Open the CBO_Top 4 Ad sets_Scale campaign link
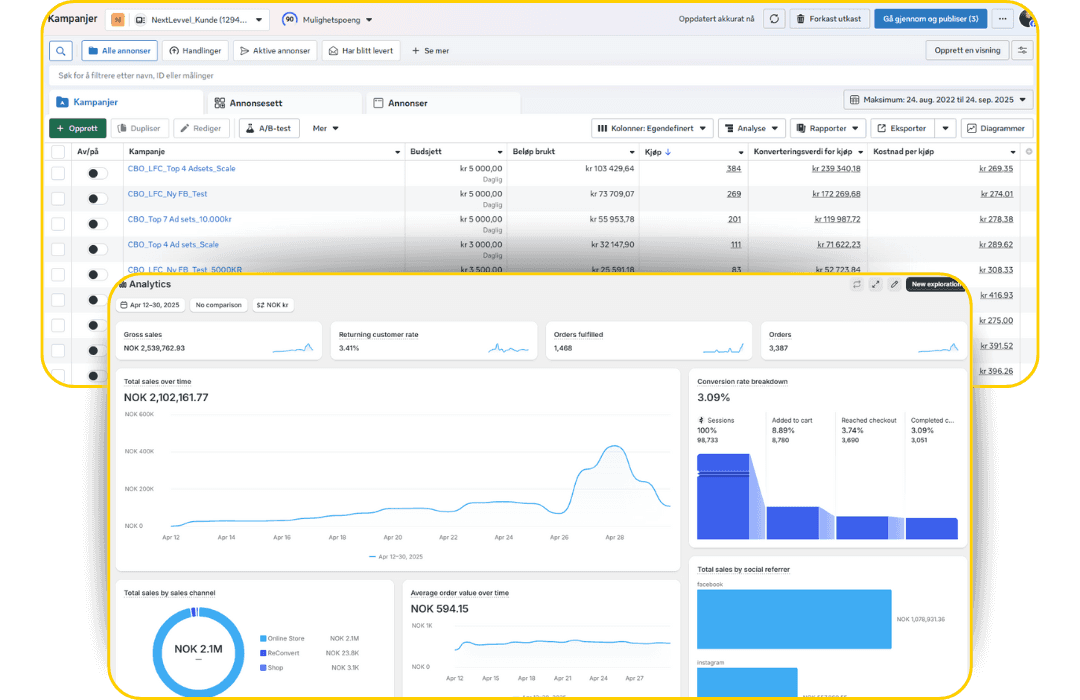 click(x=173, y=245)
